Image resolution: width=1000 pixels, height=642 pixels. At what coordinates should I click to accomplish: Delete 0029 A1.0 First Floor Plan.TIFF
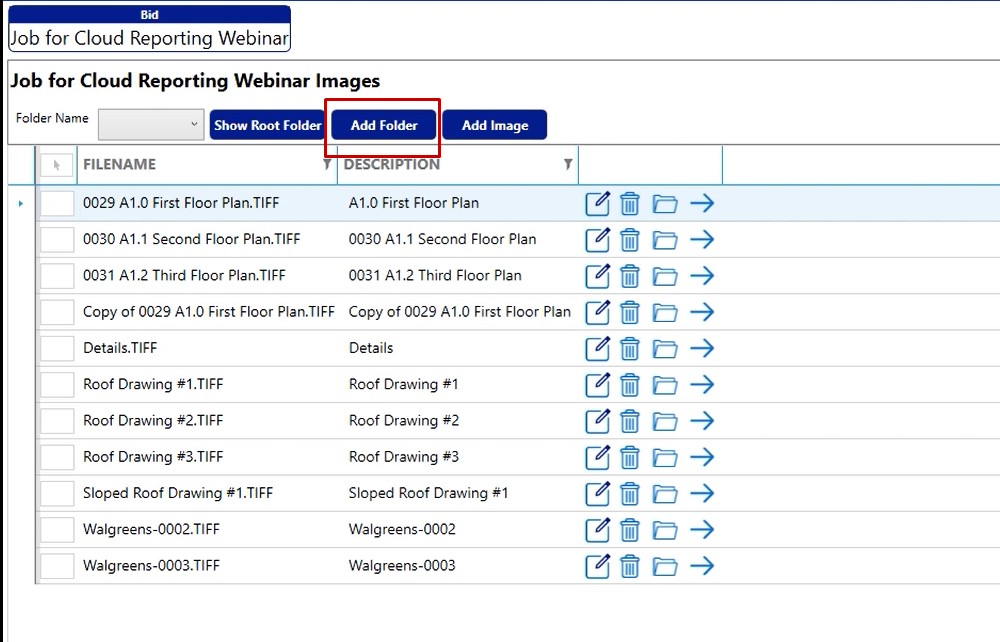[x=630, y=204]
